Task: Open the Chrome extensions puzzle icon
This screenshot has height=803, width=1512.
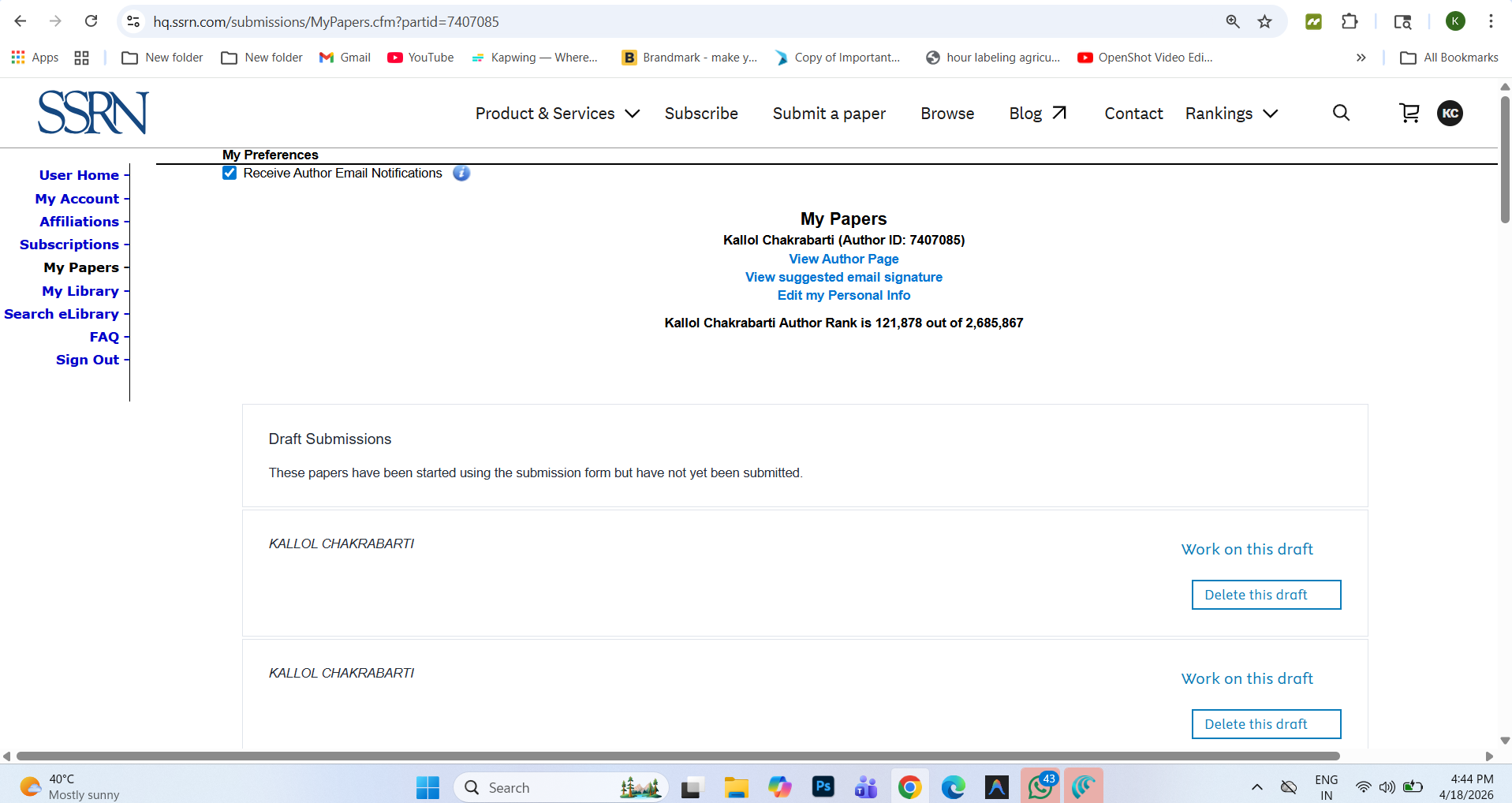Action: 1350,21
